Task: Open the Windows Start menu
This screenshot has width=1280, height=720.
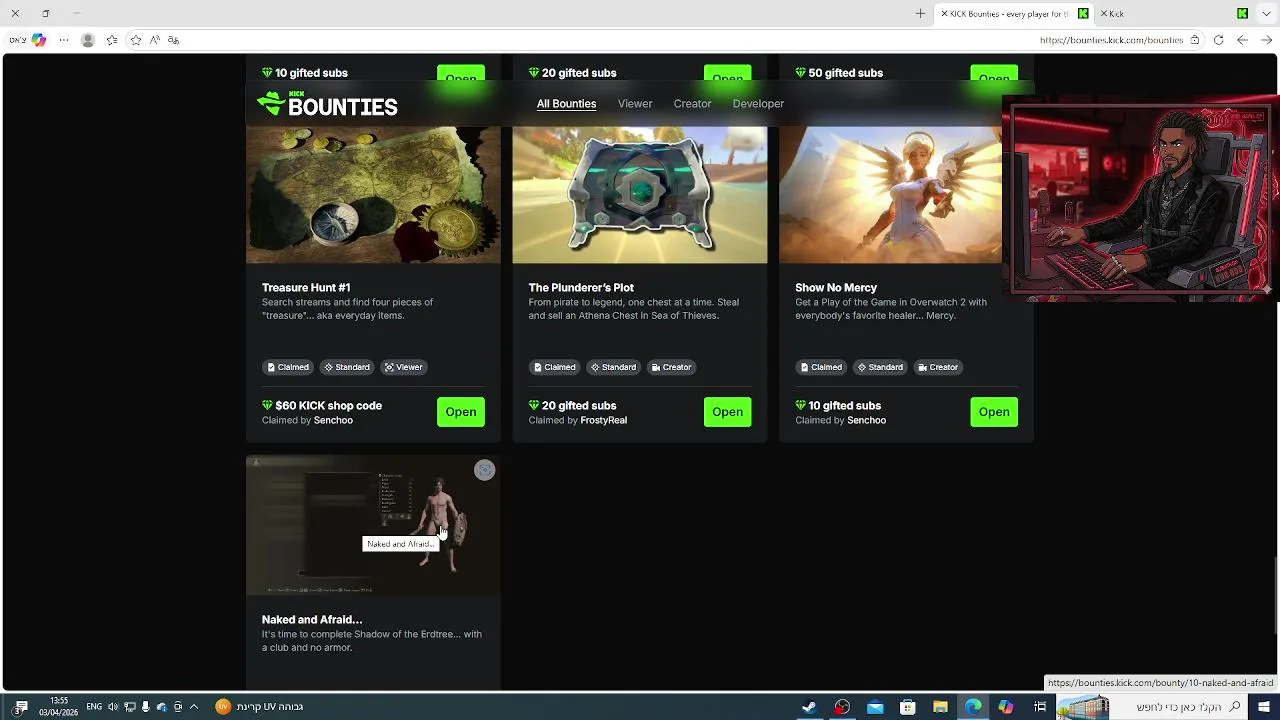Action: 1264,707
